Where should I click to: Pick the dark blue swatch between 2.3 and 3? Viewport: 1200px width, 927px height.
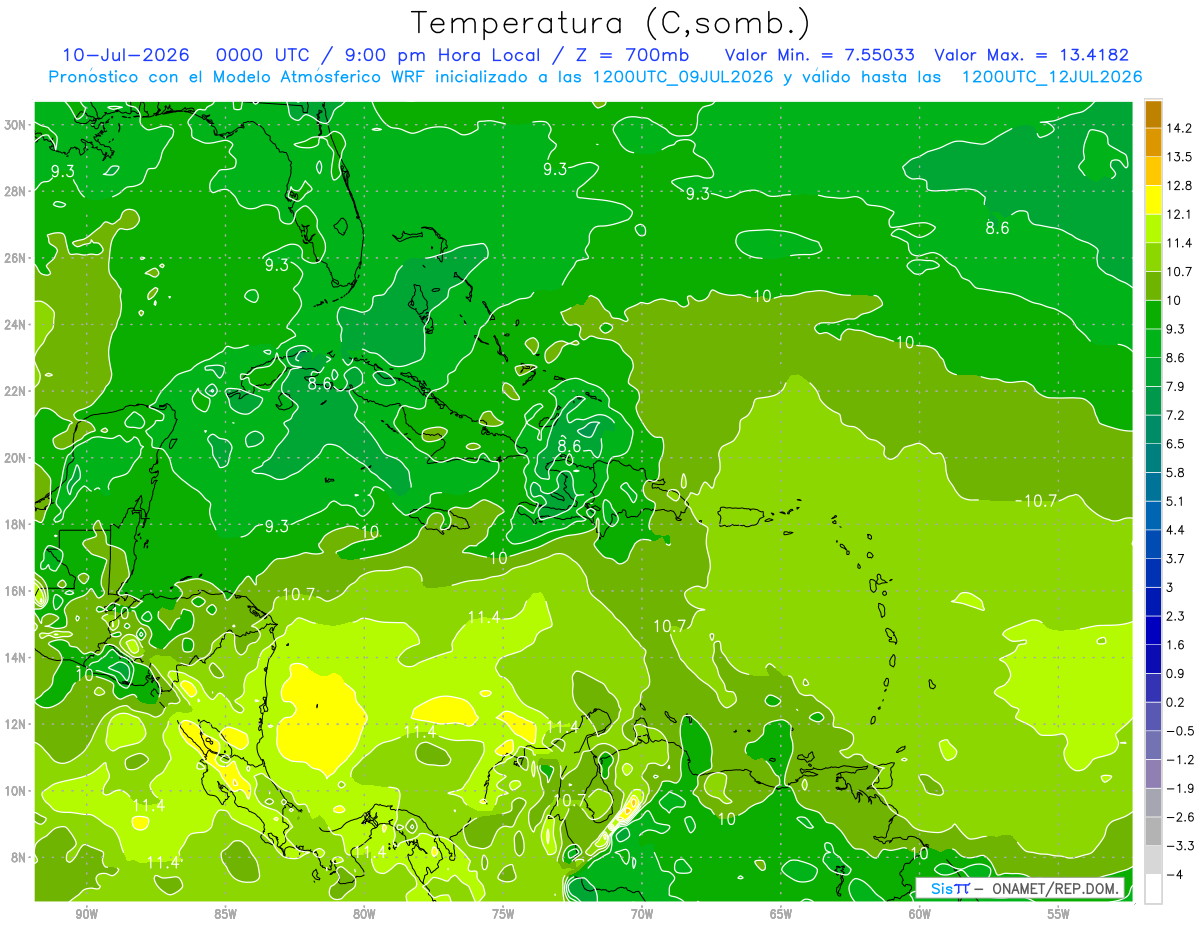point(1153,601)
